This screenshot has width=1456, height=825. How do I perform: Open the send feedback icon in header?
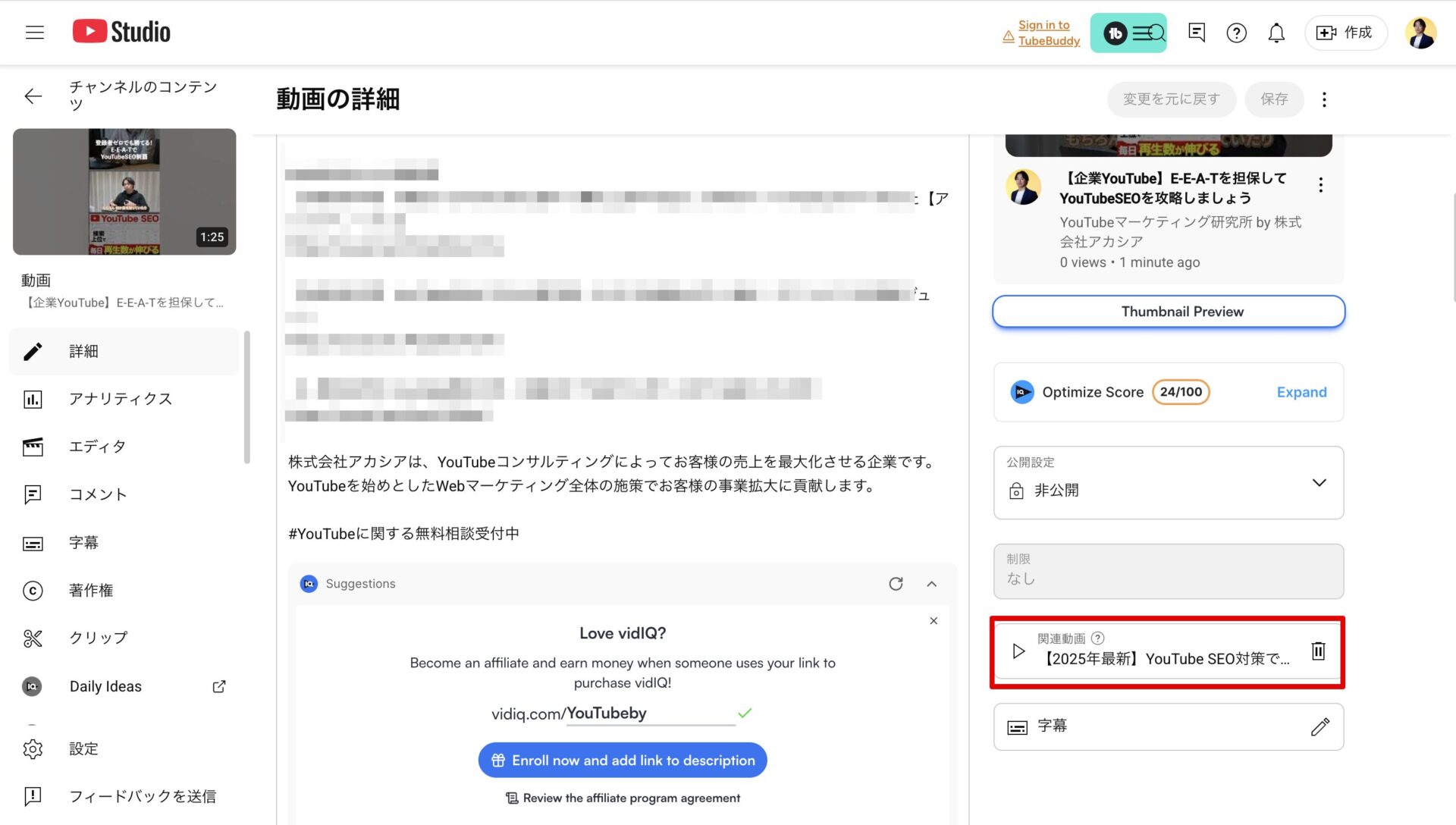coord(1197,33)
